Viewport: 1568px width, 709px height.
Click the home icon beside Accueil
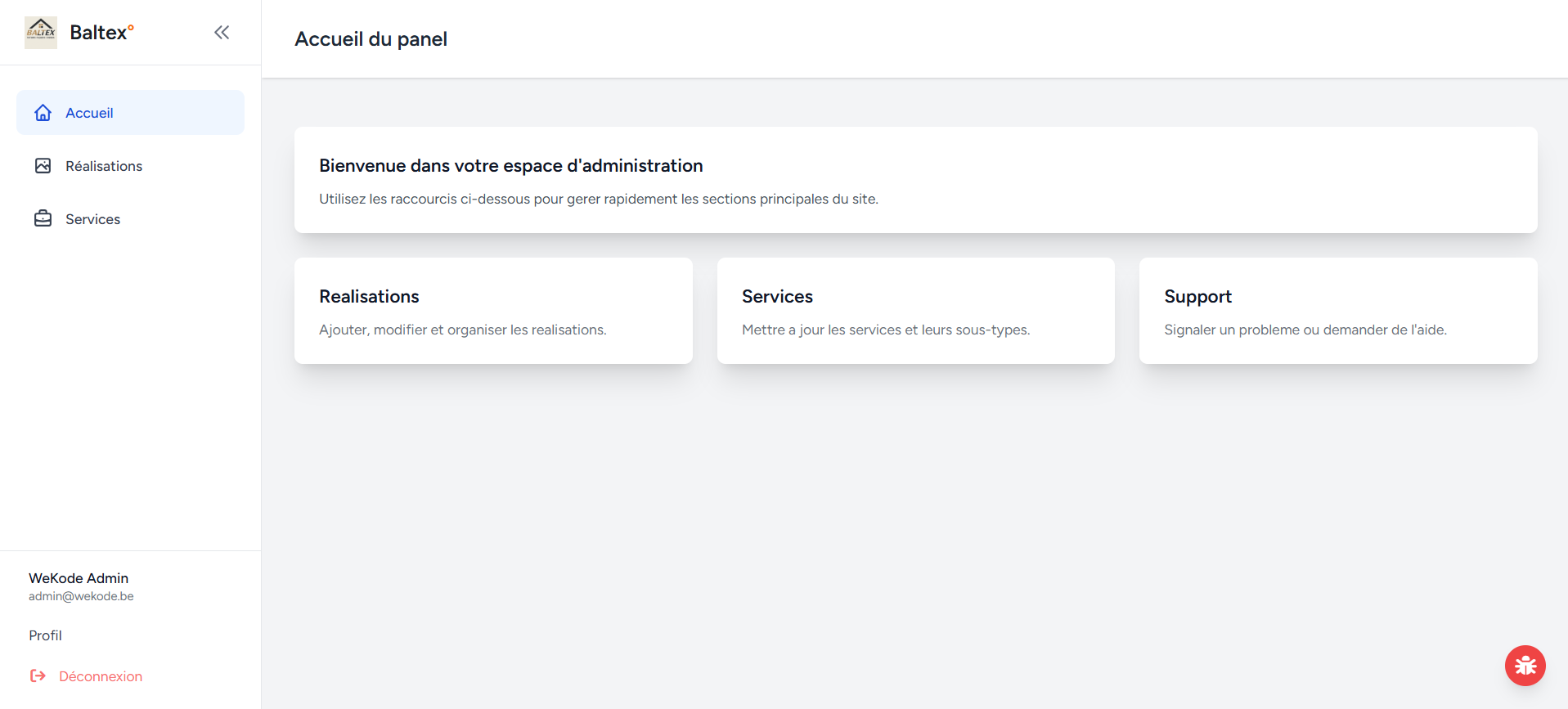[43, 113]
